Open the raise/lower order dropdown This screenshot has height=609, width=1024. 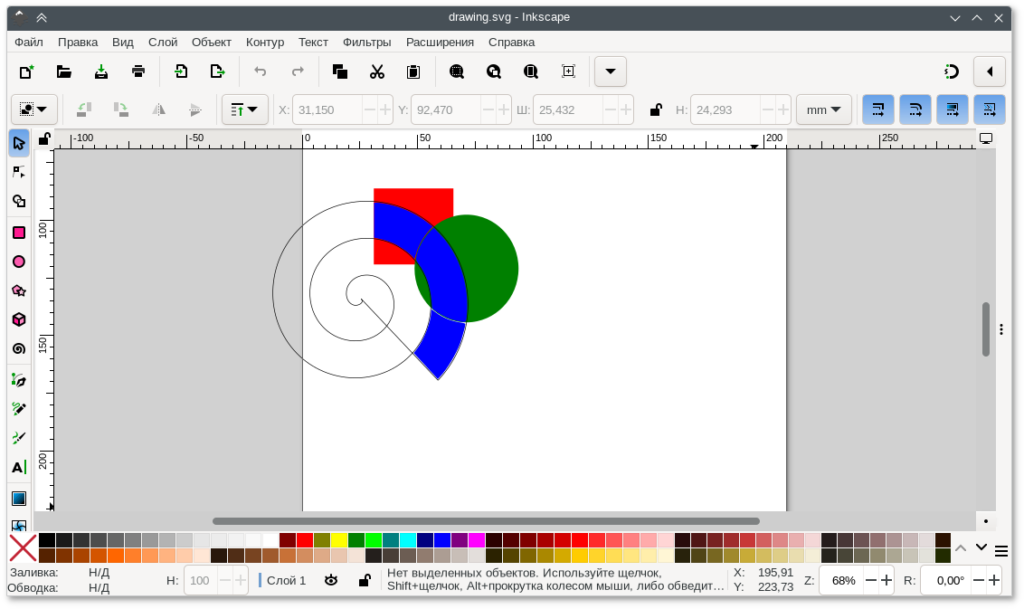[x=244, y=110]
